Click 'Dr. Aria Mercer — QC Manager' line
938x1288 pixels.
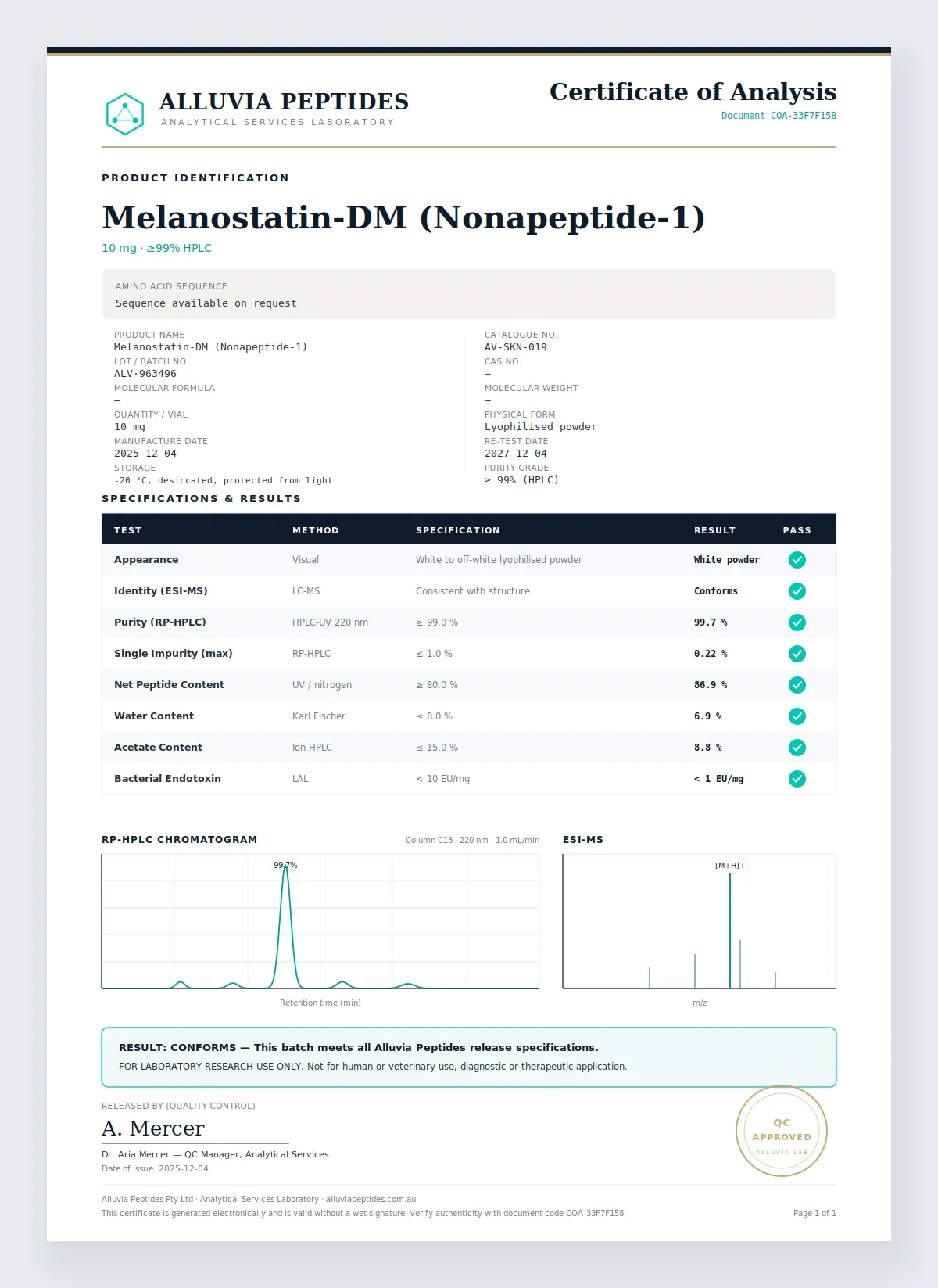(x=215, y=1154)
